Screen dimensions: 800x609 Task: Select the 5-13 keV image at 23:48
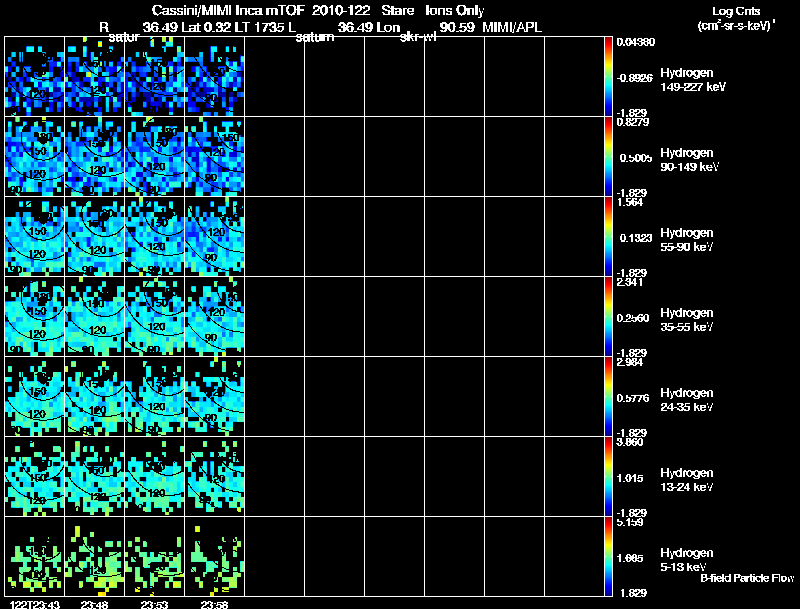pos(95,556)
